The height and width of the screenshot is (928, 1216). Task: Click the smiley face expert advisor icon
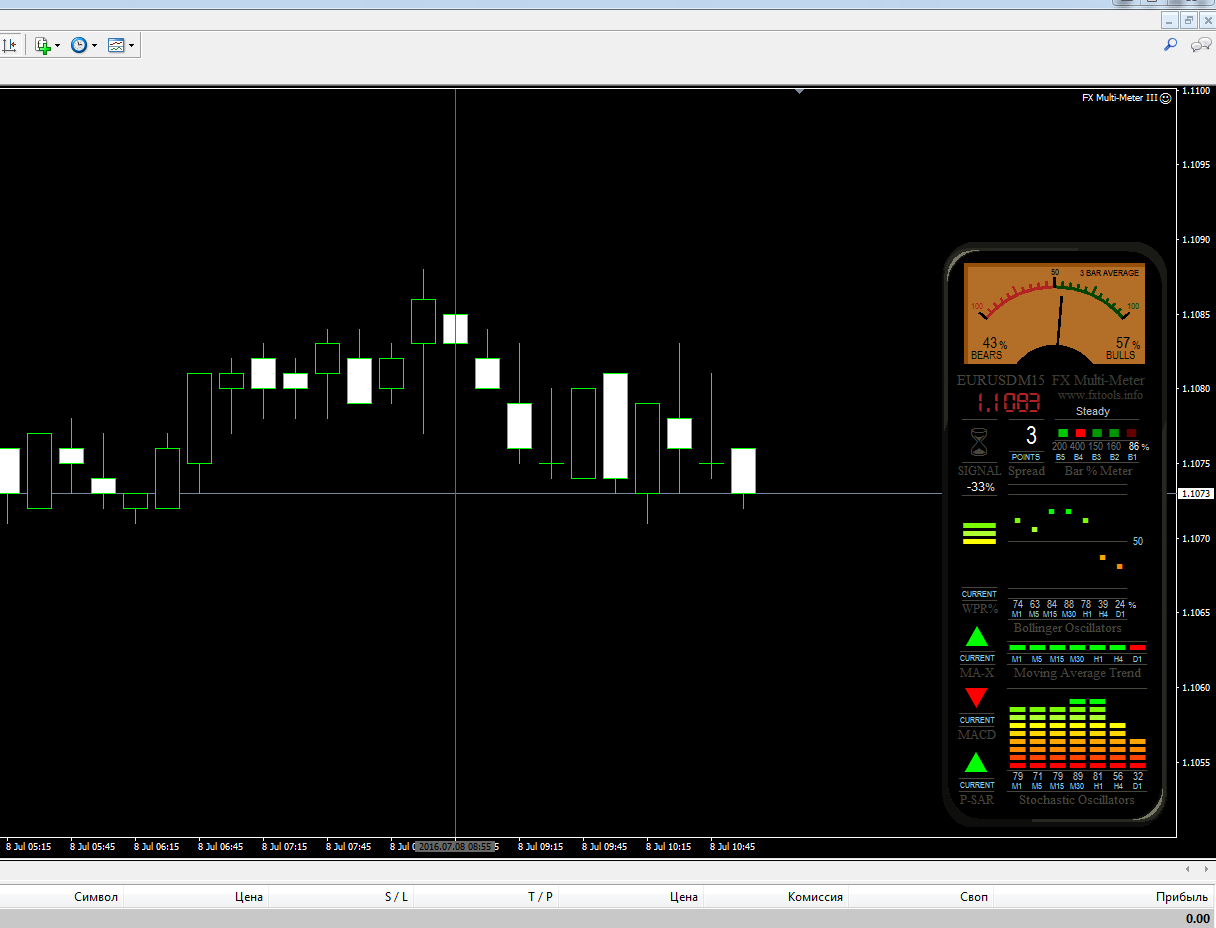click(x=1166, y=98)
